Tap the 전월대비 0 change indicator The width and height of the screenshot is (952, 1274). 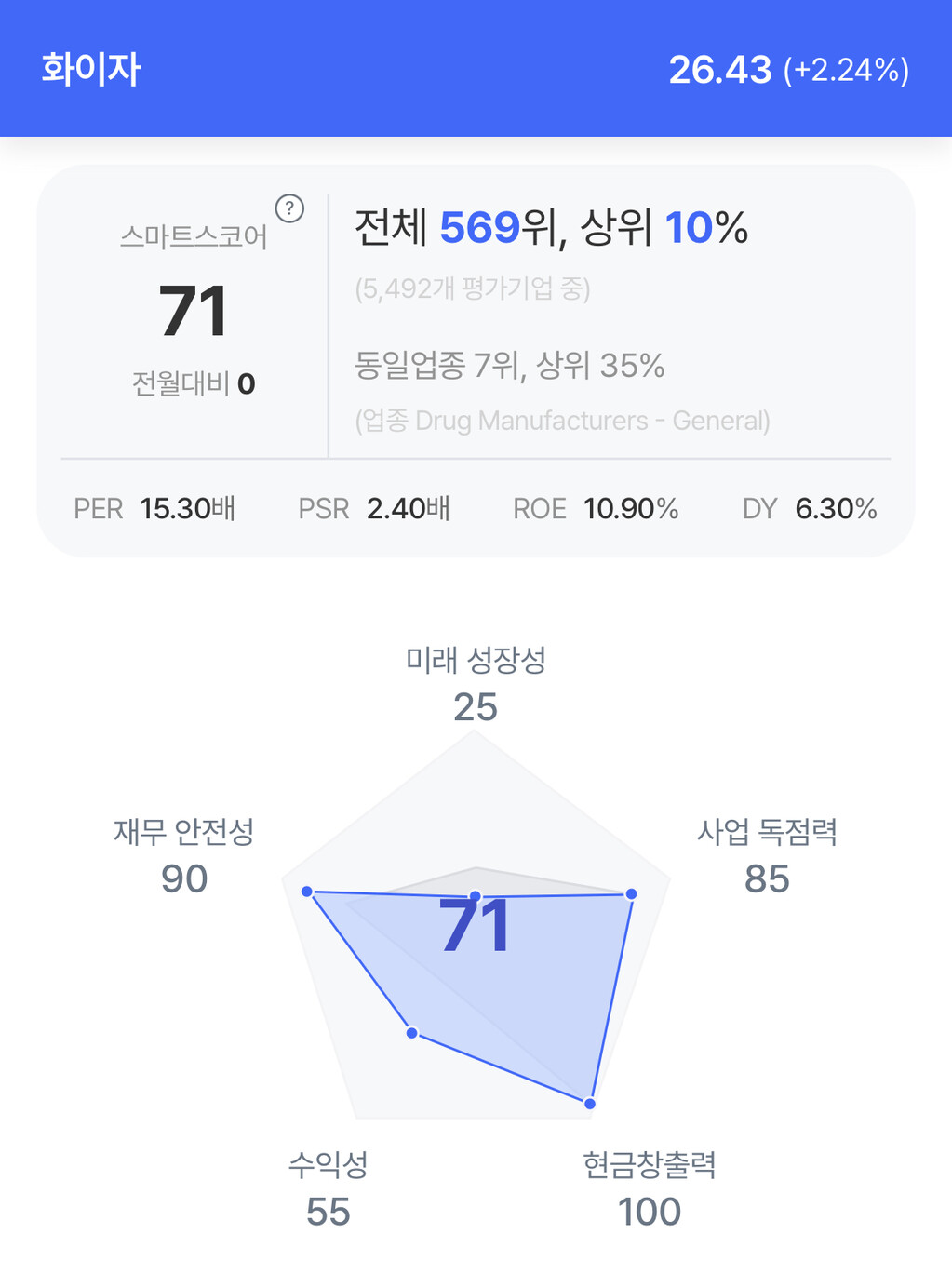pyautogui.click(x=194, y=383)
